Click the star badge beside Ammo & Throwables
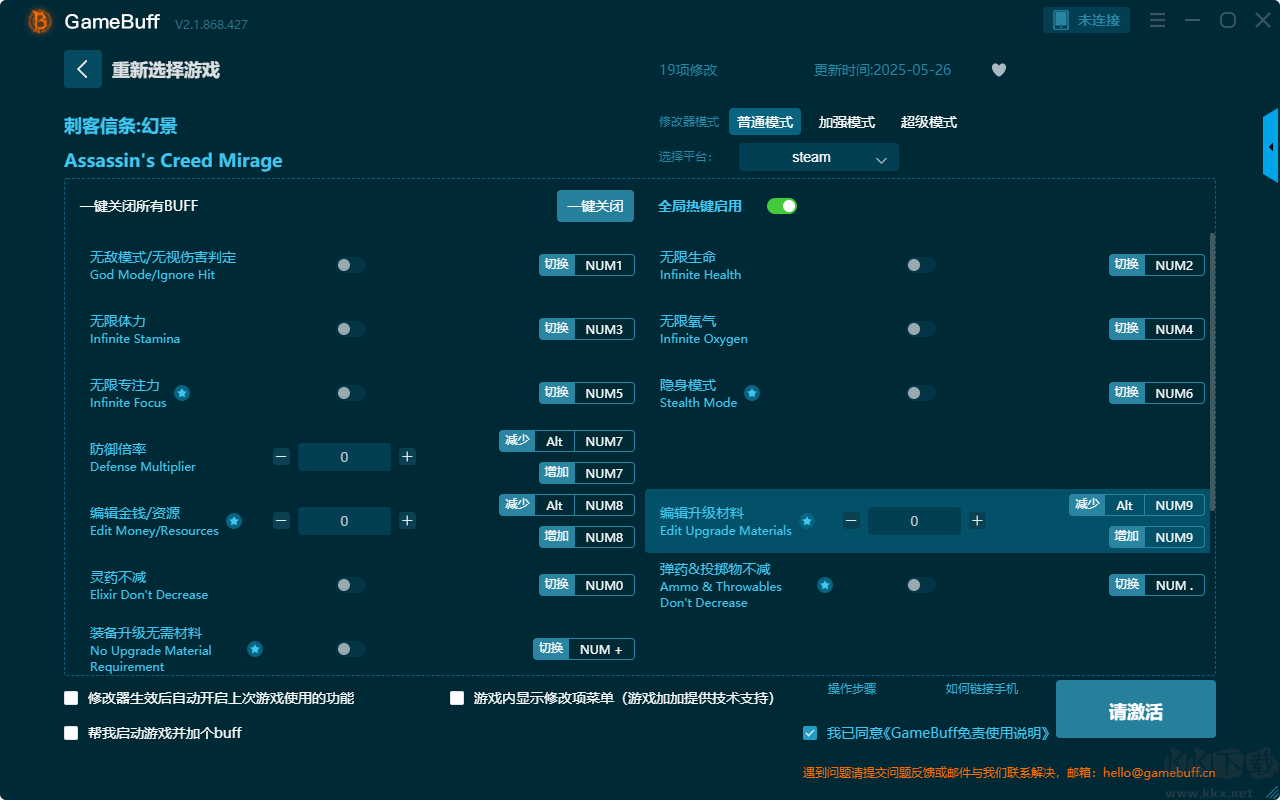The height and width of the screenshot is (800, 1280). tap(825, 585)
